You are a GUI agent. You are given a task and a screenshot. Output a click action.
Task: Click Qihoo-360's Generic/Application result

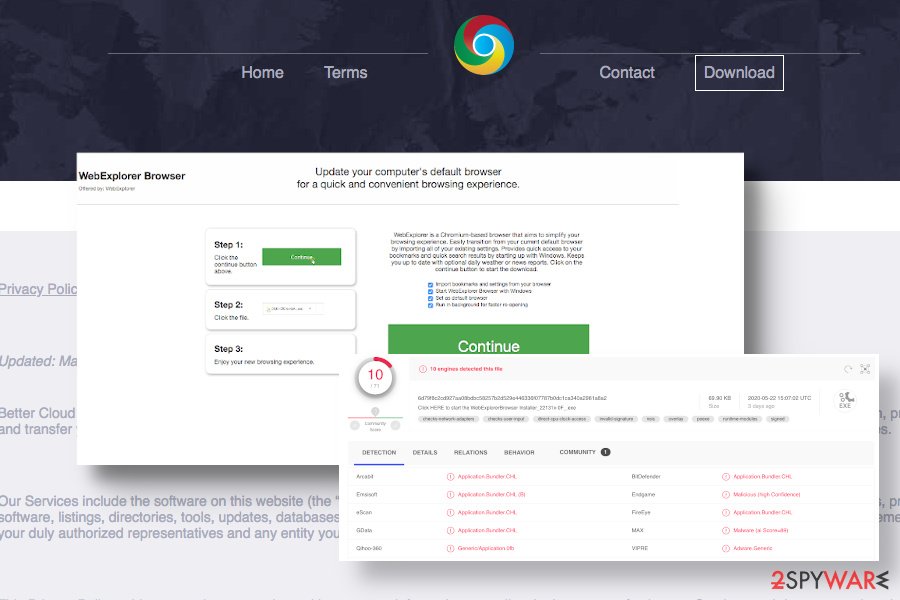click(486, 548)
